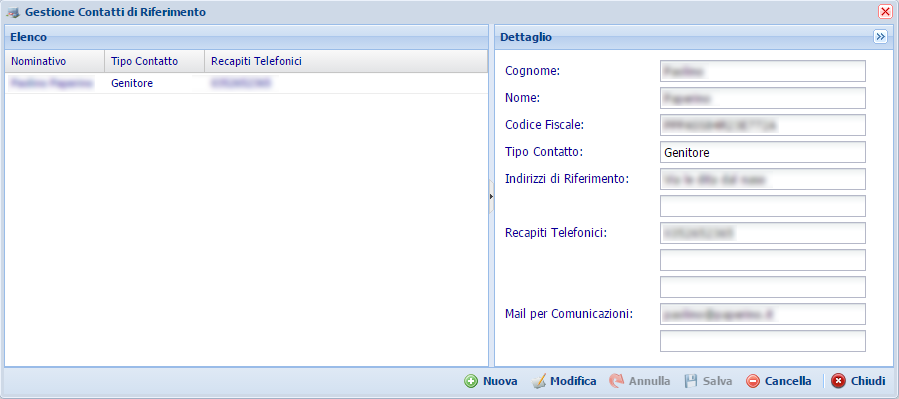Select the blurred name in the Nominativo column

(51, 84)
